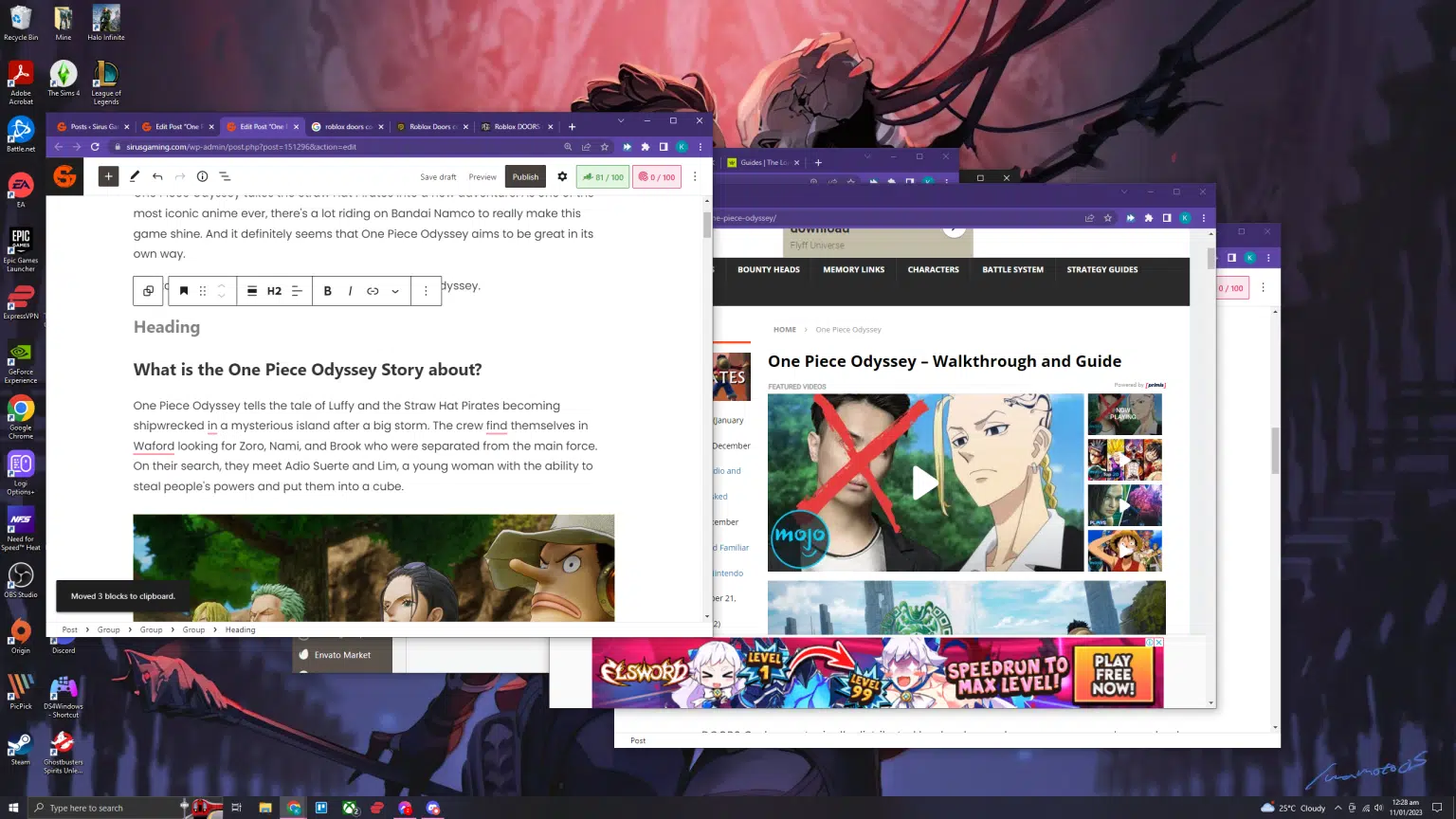This screenshot has width=1456, height=819.
Task: Switch to the Roblox DOORS tab
Action: tap(517, 126)
